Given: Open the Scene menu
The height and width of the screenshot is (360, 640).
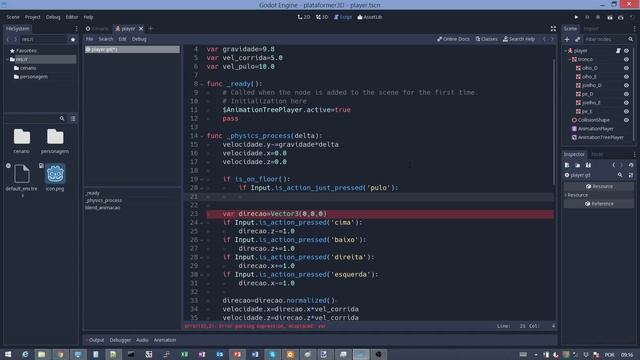Looking at the screenshot, I should (x=13, y=17).
